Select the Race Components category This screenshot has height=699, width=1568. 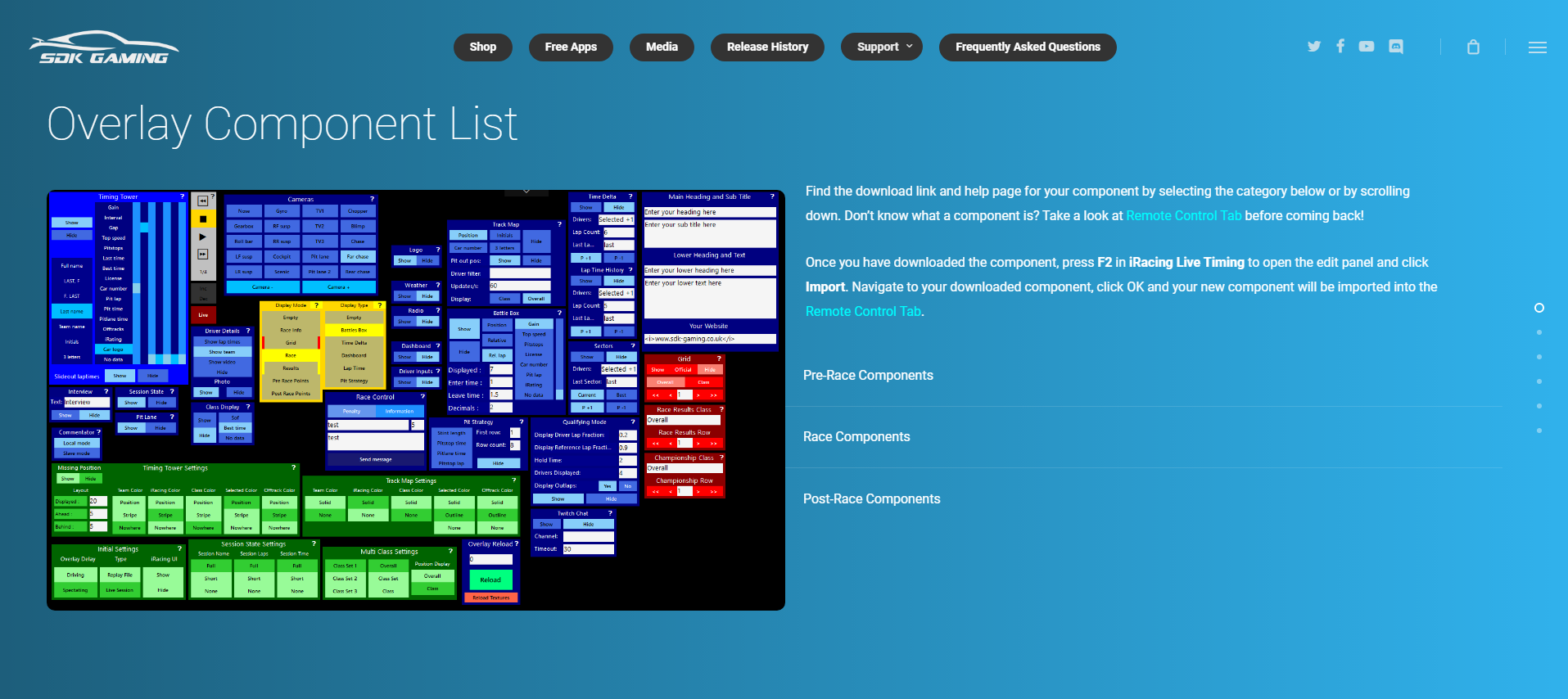tap(856, 437)
